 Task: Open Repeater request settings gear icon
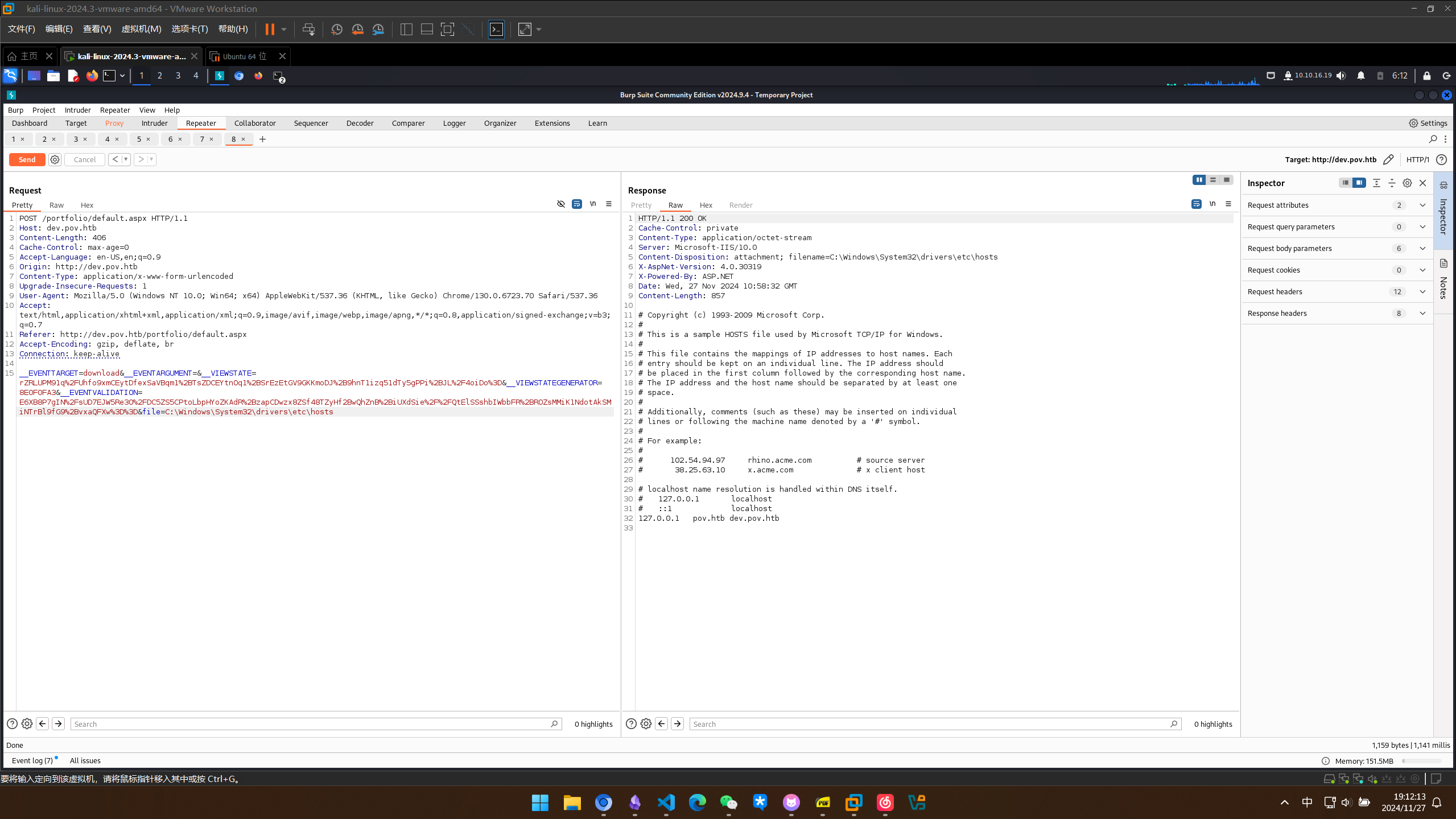click(x=55, y=159)
